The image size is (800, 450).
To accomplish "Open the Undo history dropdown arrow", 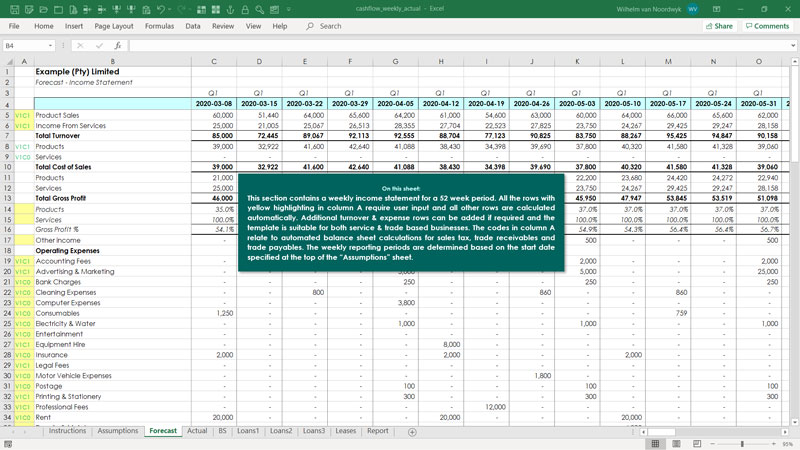I will 170,10.
